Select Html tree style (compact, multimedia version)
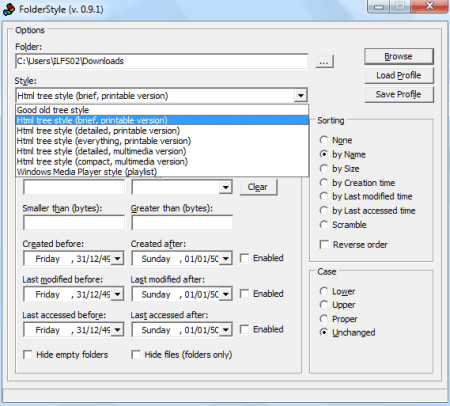Image resolution: width=450 pixels, height=406 pixels. tap(162, 162)
